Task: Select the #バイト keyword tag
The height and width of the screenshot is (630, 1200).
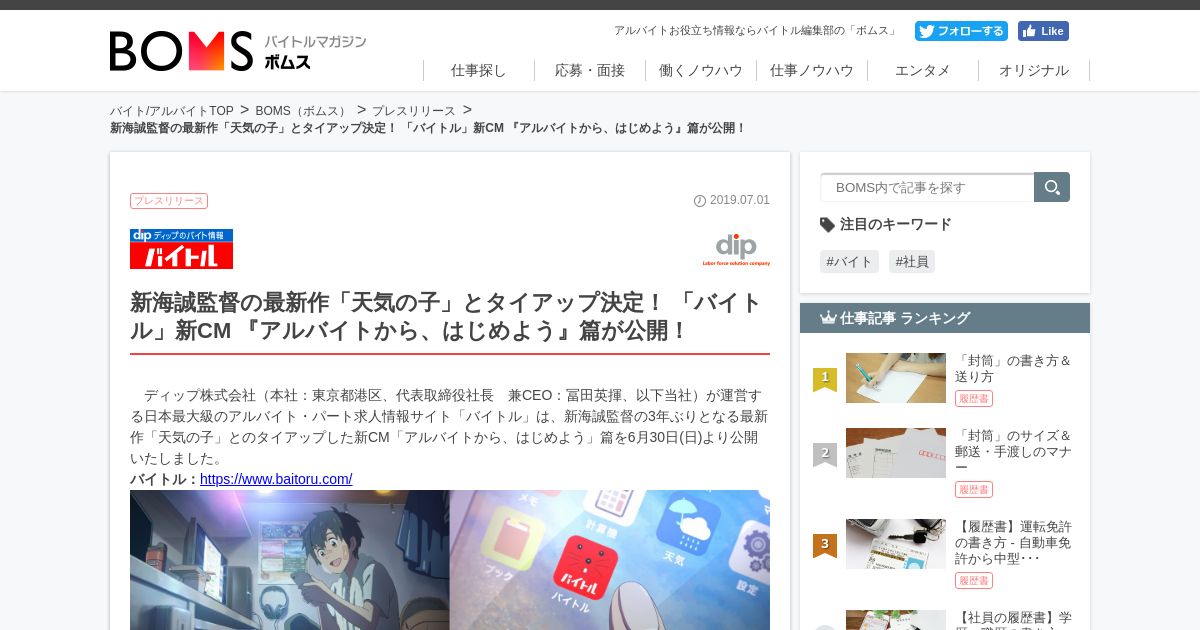Action: [850, 262]
